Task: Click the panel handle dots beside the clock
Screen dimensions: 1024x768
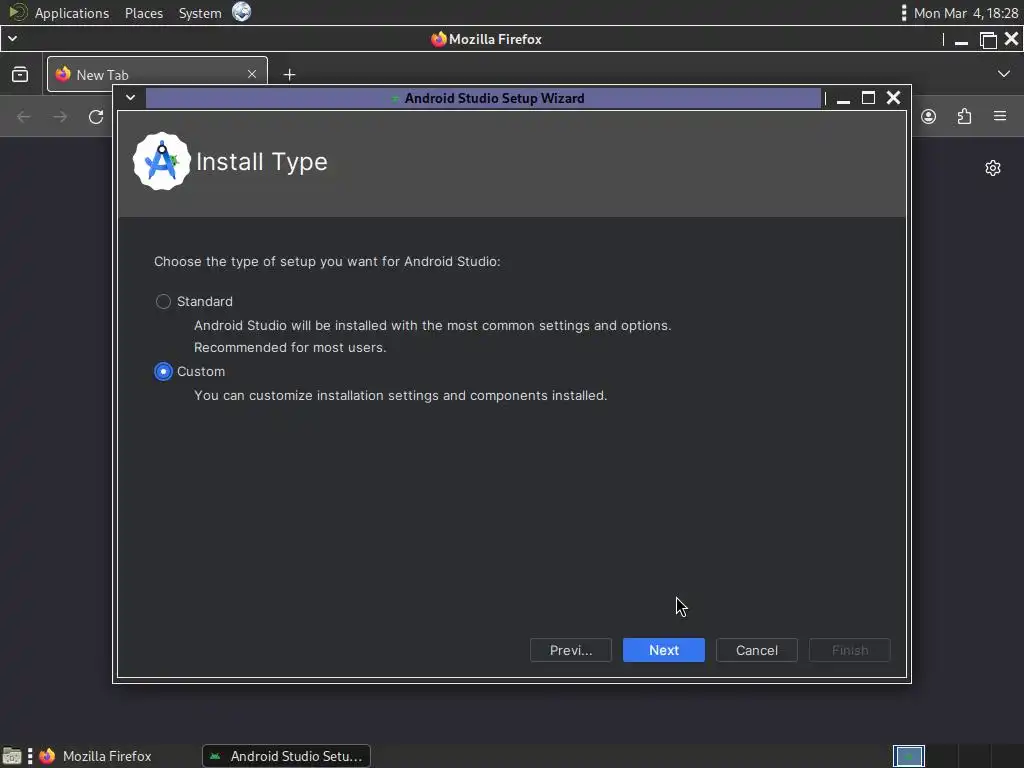Action: [x=904, y=13]
